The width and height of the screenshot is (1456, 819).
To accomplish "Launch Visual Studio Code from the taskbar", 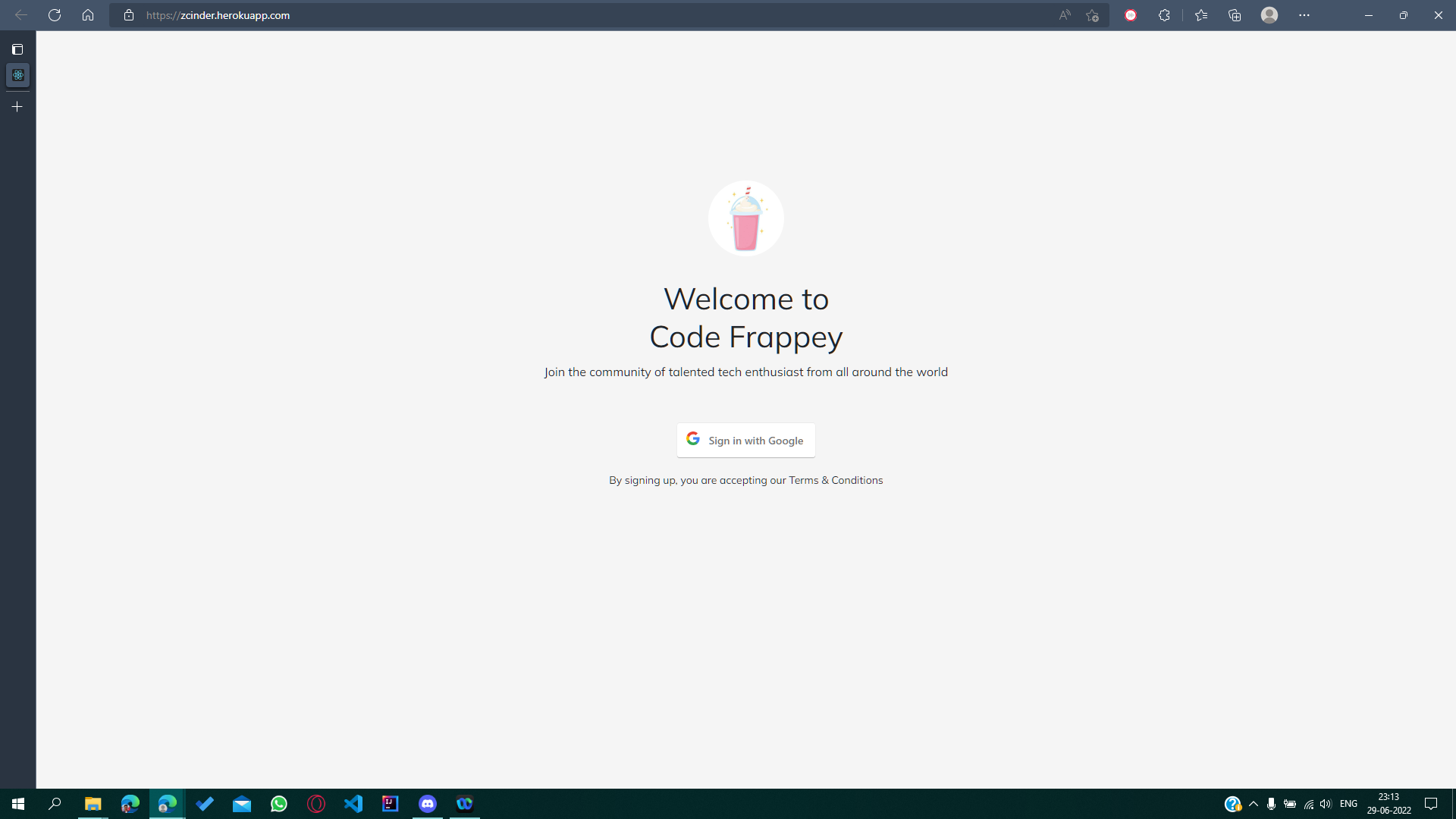I will (x=353, y=803).
